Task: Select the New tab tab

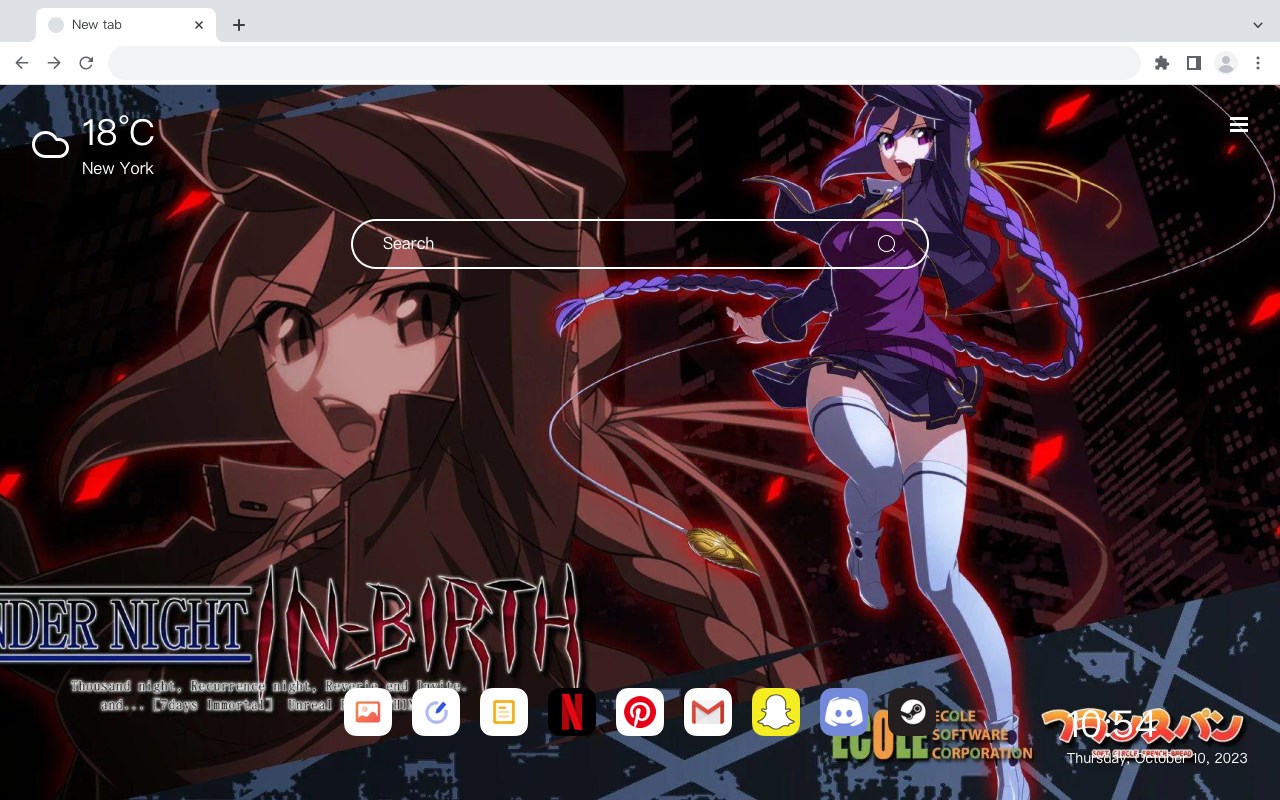Action: (126, 25)
